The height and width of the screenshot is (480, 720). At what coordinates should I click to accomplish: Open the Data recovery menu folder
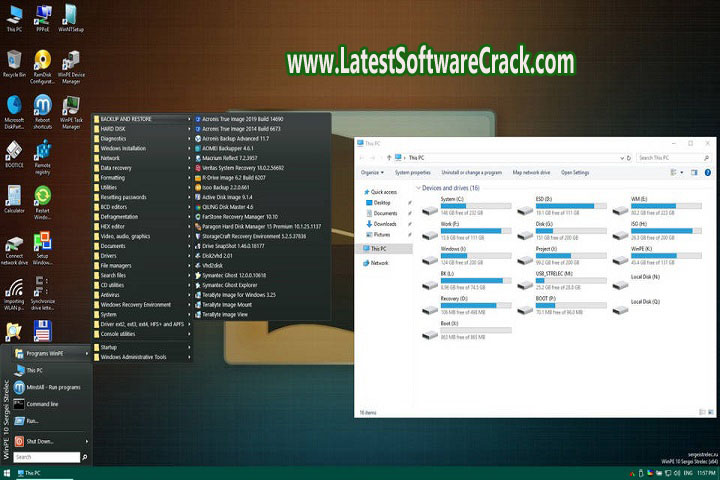pyautogui.click(x=142, y=168)
